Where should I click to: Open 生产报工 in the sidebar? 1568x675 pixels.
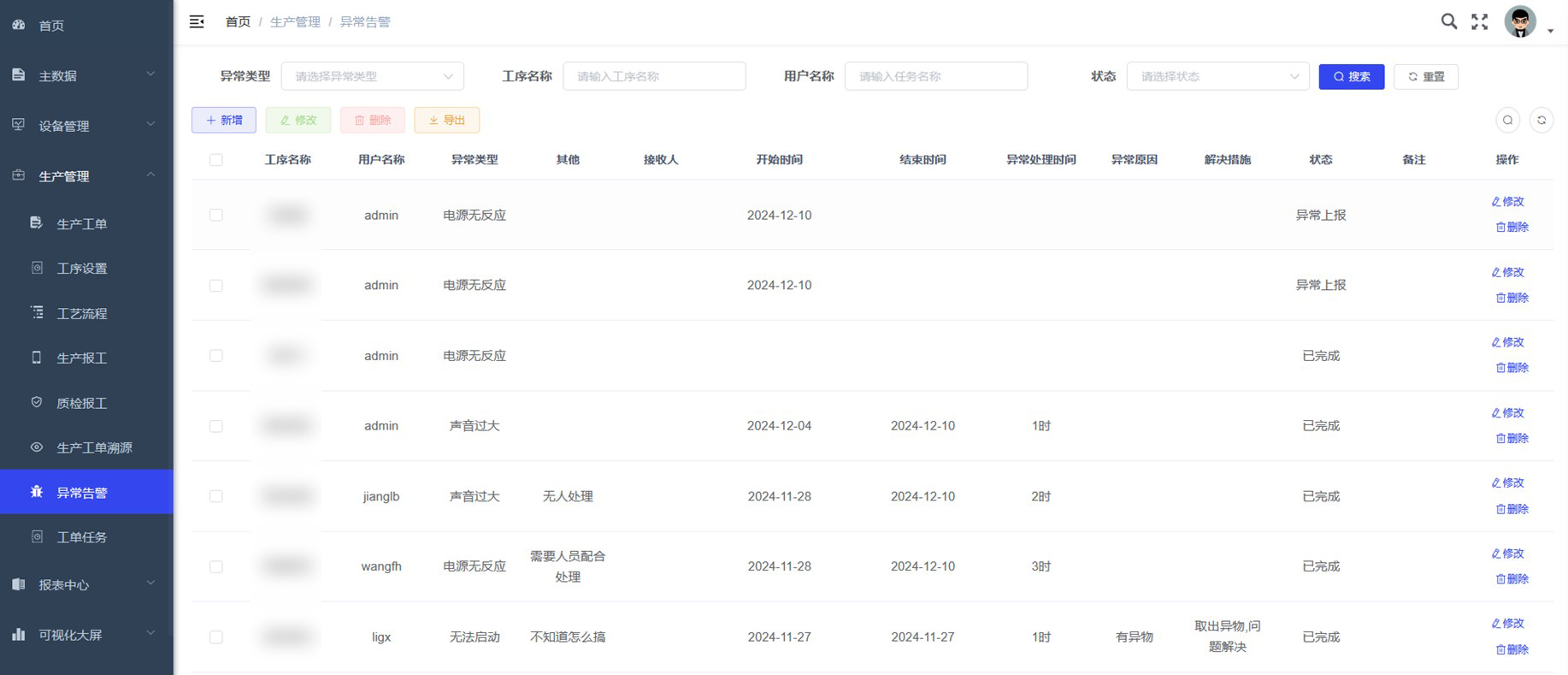[81, 358]
